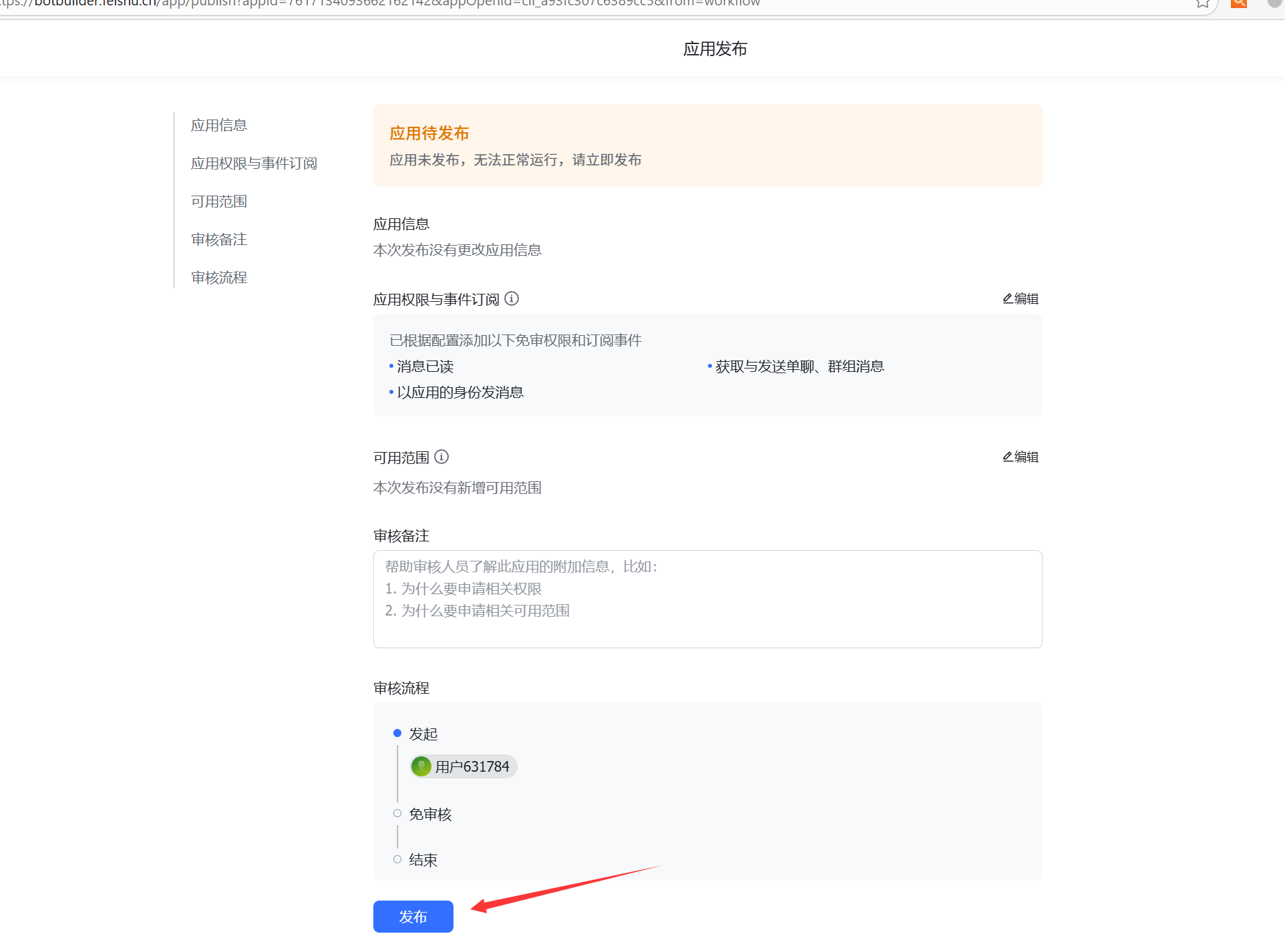Open 审核流程 from the sidebar

click(x=219, y=278)
